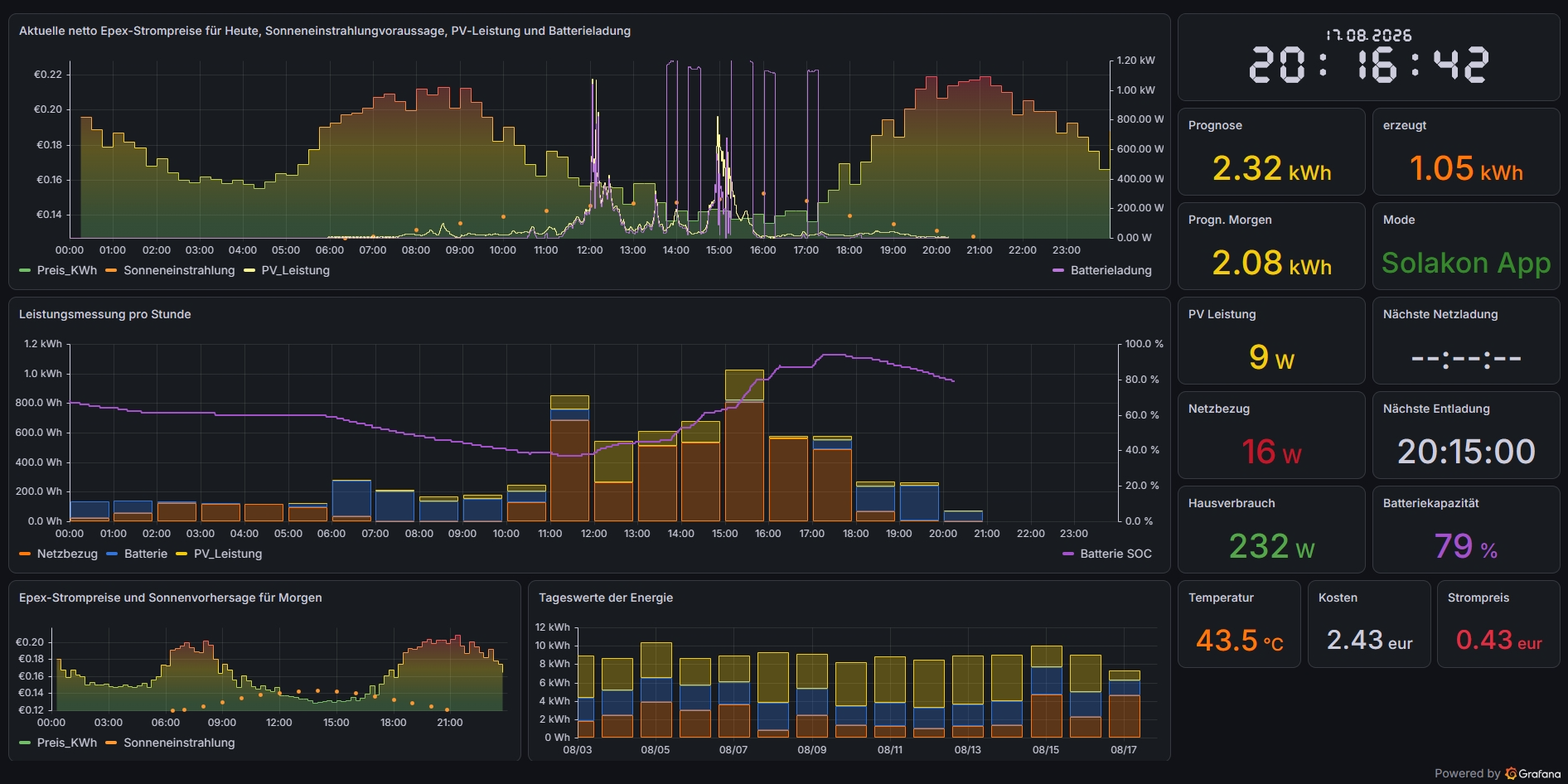Open the erzeugt panel title

(x=1405, y=125)
